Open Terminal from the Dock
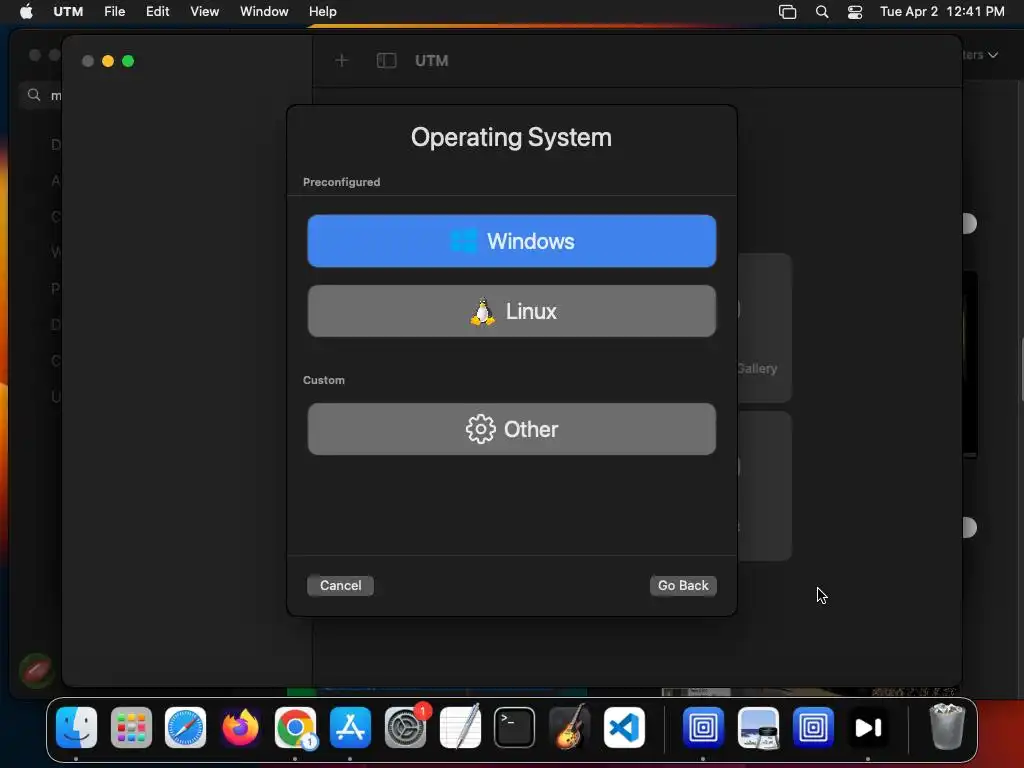The width and height of the screenshot is (1024, 768). [x=515, y=728]
